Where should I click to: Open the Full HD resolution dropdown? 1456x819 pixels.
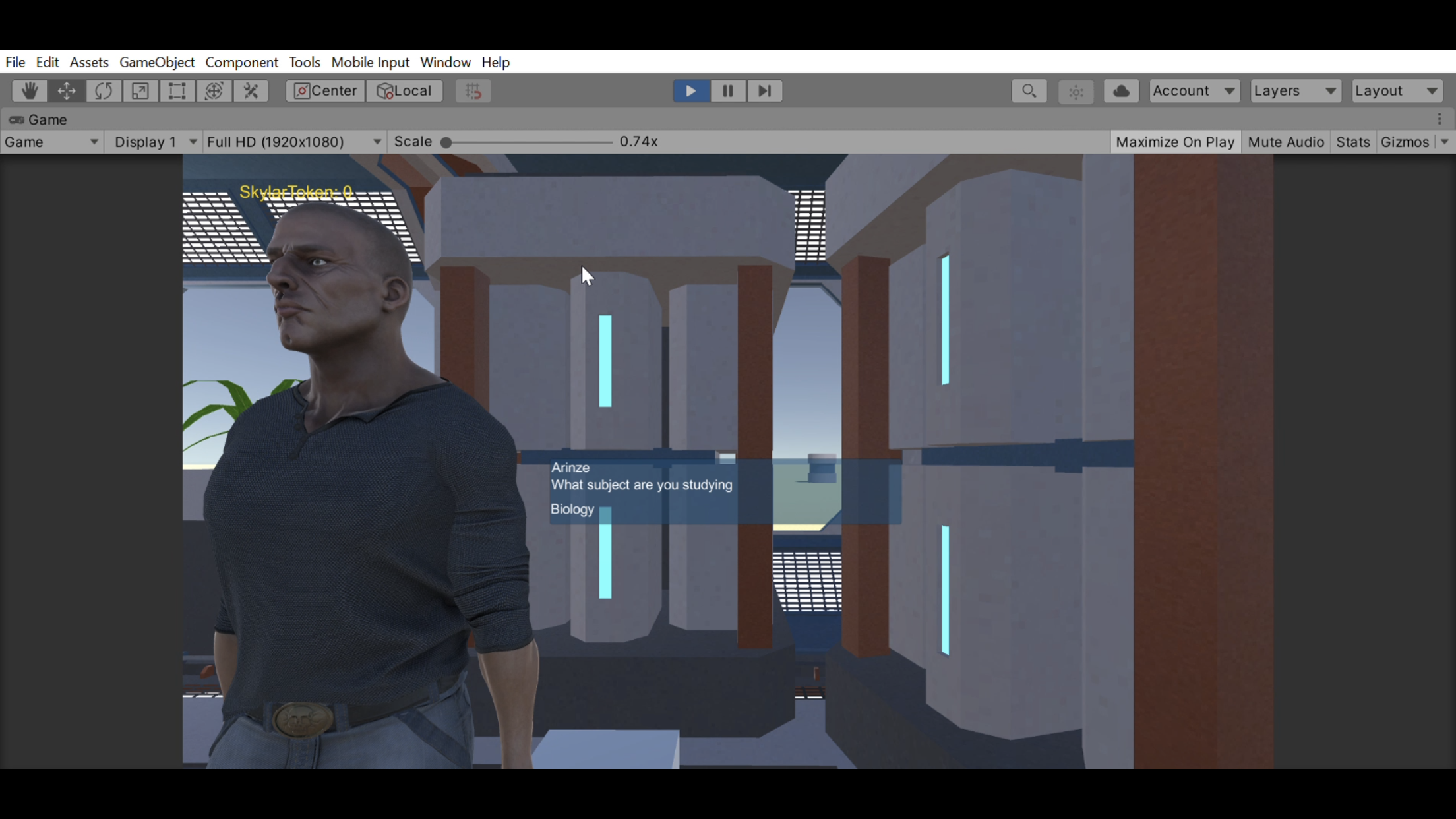click(293, 142)
